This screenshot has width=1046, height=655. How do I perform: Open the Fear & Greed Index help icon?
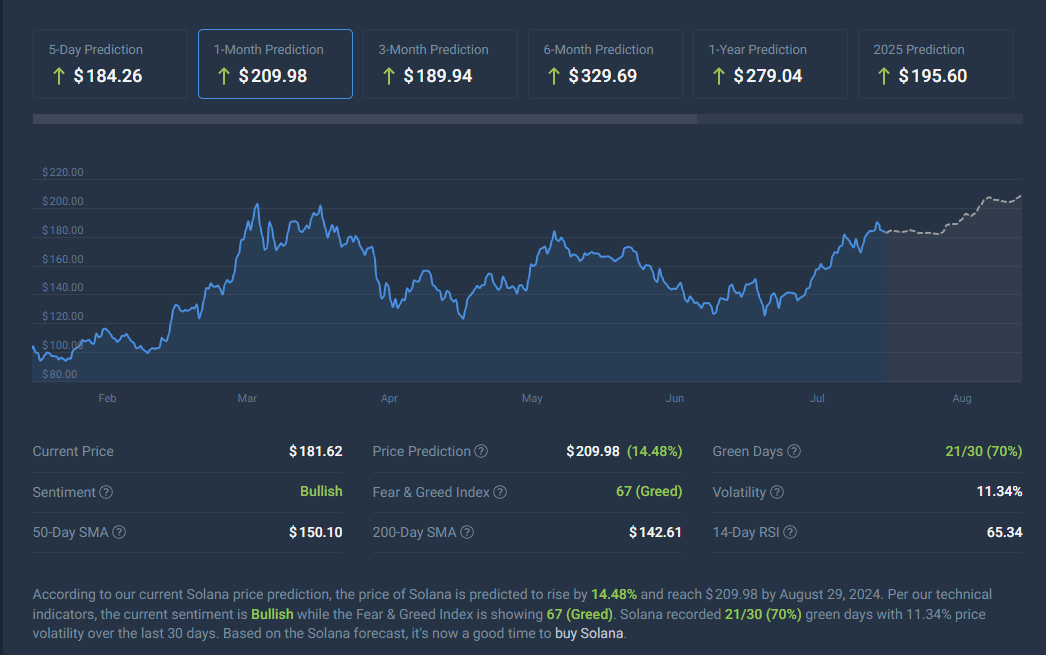pos(500,492)
